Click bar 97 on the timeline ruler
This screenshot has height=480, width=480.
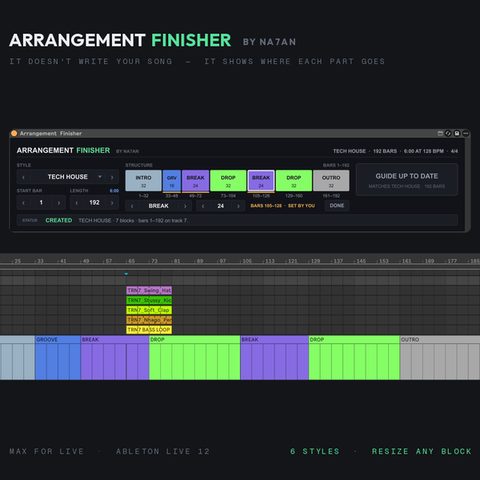[222, 261]
